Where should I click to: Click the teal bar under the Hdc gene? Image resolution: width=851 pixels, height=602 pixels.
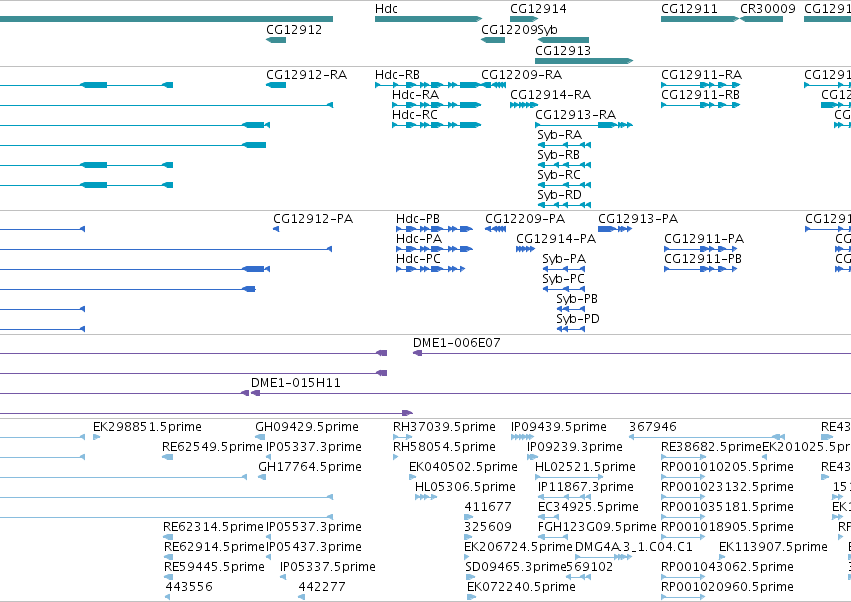click(x=428, y=20)
